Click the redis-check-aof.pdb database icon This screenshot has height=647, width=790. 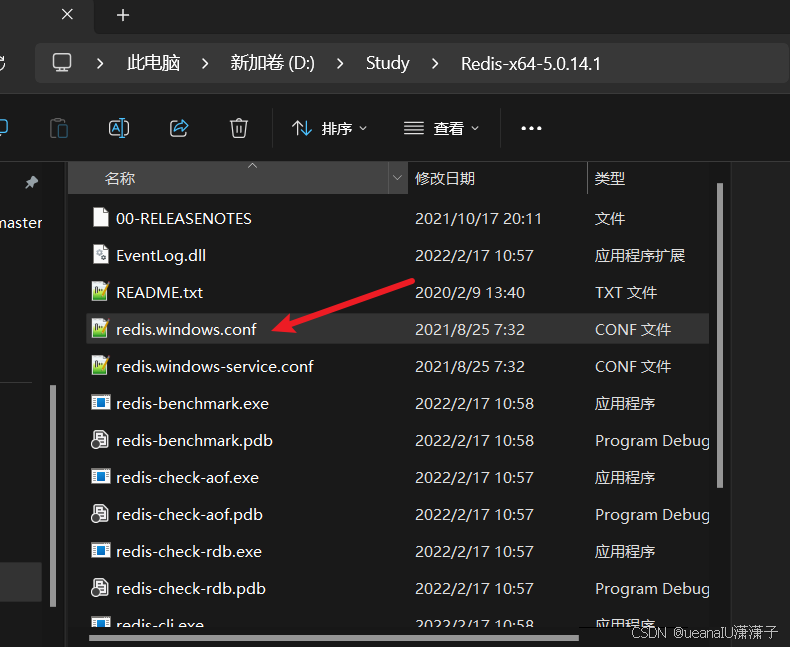(x=100, y=514)
